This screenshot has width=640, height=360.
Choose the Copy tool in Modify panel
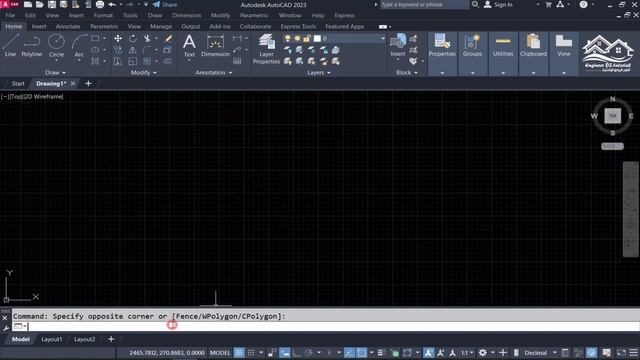coord(118,50)
